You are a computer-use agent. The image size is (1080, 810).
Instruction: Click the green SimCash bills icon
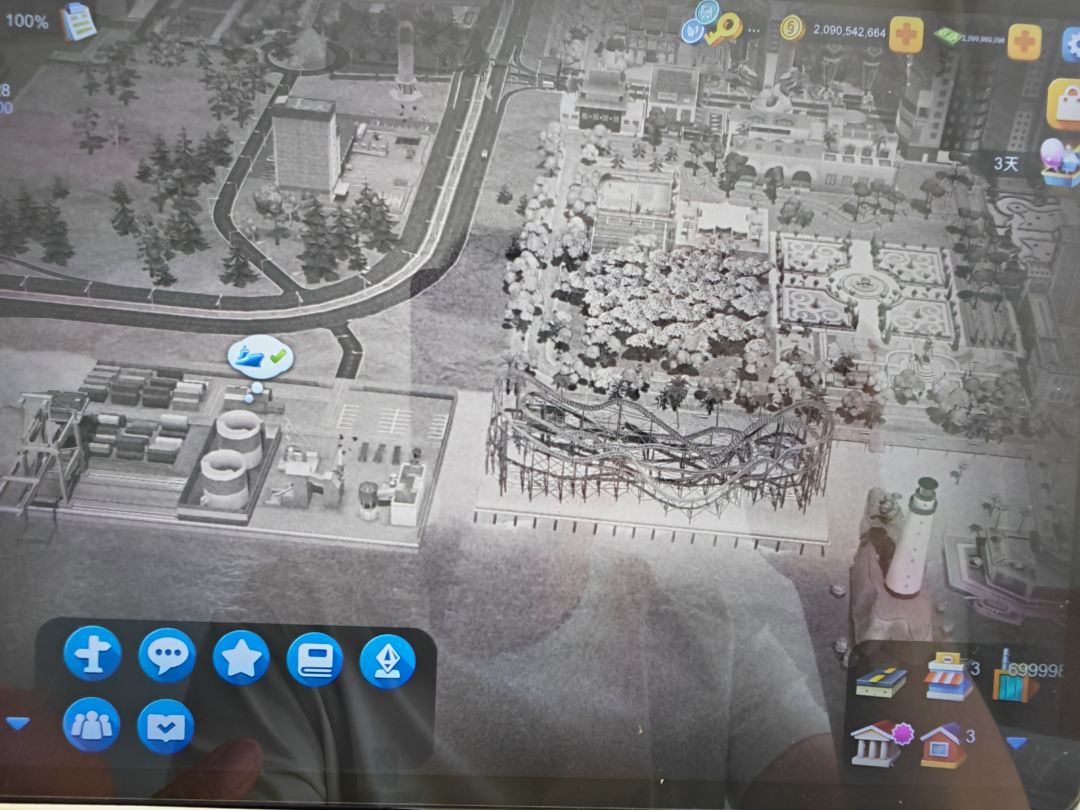pos(948,36)
